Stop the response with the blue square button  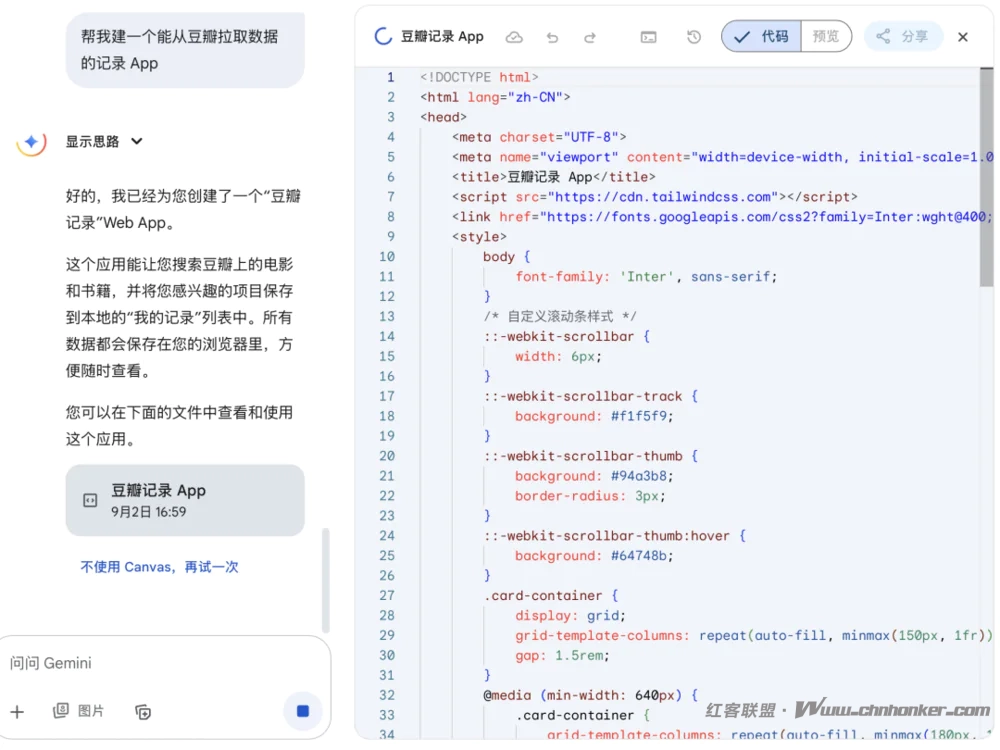click(x=303, y=711)
